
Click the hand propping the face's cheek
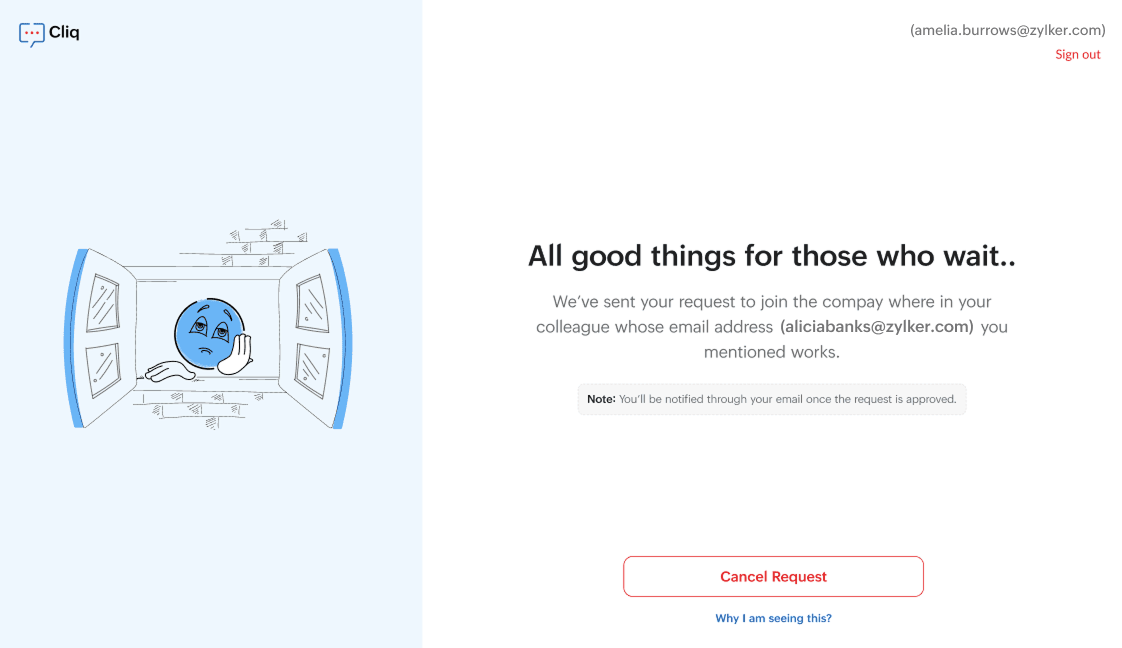237,355
